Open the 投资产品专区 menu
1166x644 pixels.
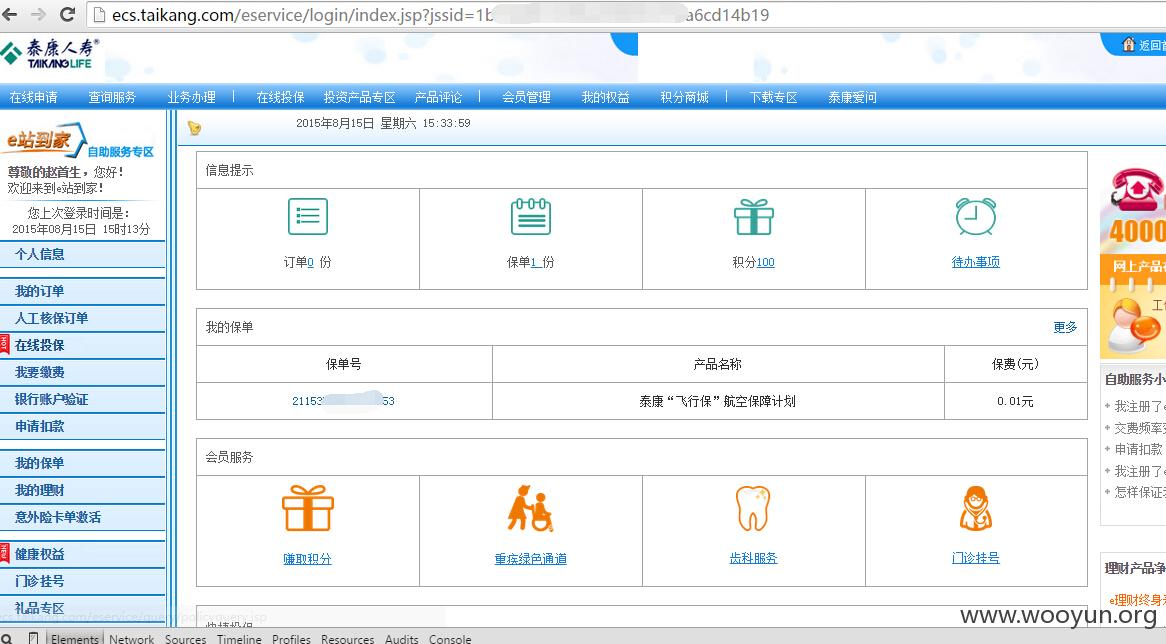click(x=359, y=97)
